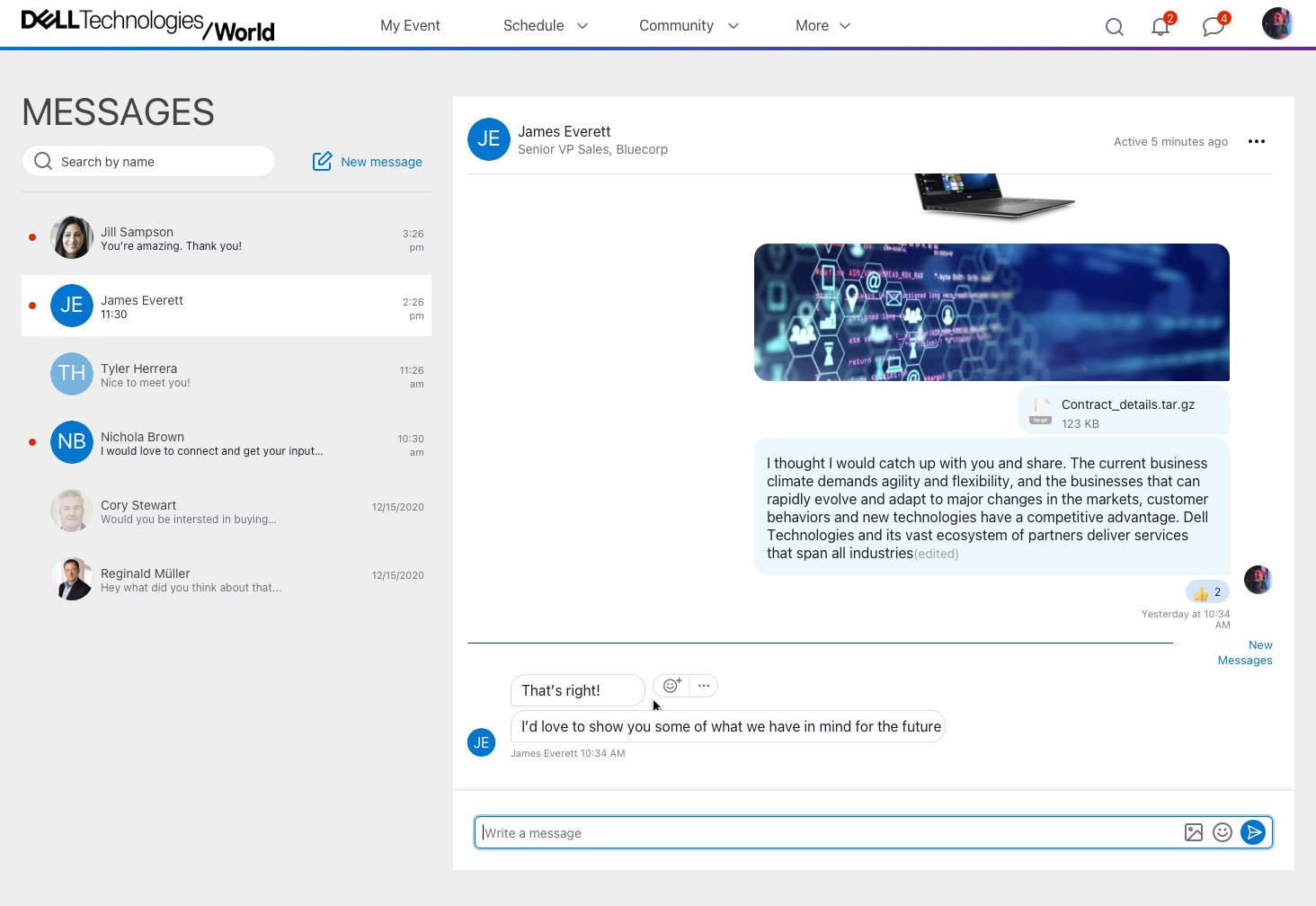Viewport: 1316px width, 906px height.
Task: Open conversation options three-dot menu
Action: [x=1257, y=141]
